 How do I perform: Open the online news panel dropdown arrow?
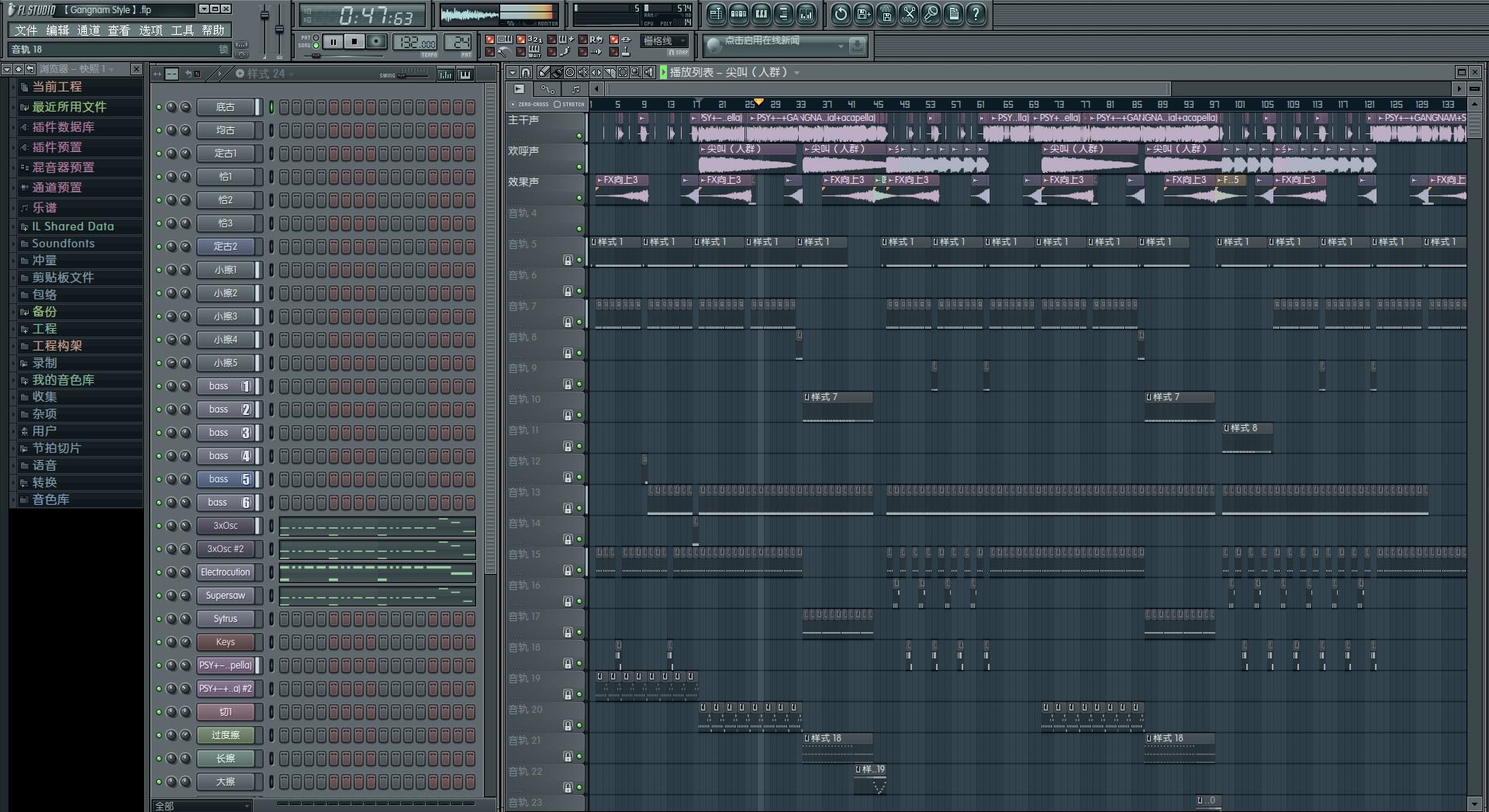tap(841, 47)
